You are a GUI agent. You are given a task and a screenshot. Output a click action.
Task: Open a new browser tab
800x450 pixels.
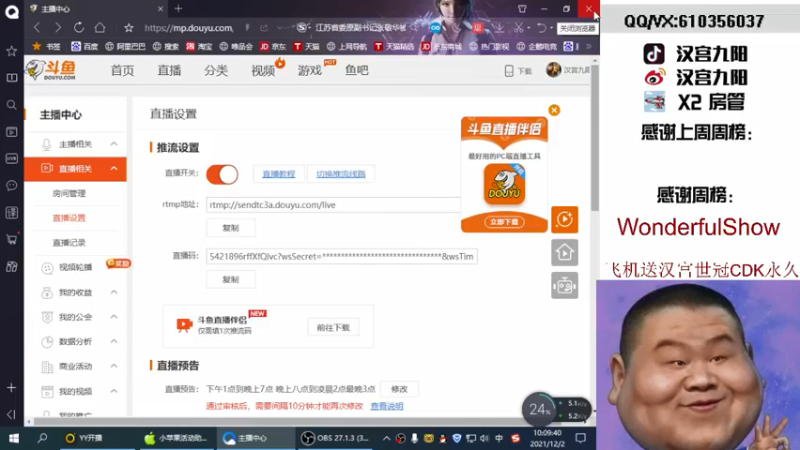tap(178, 8)
